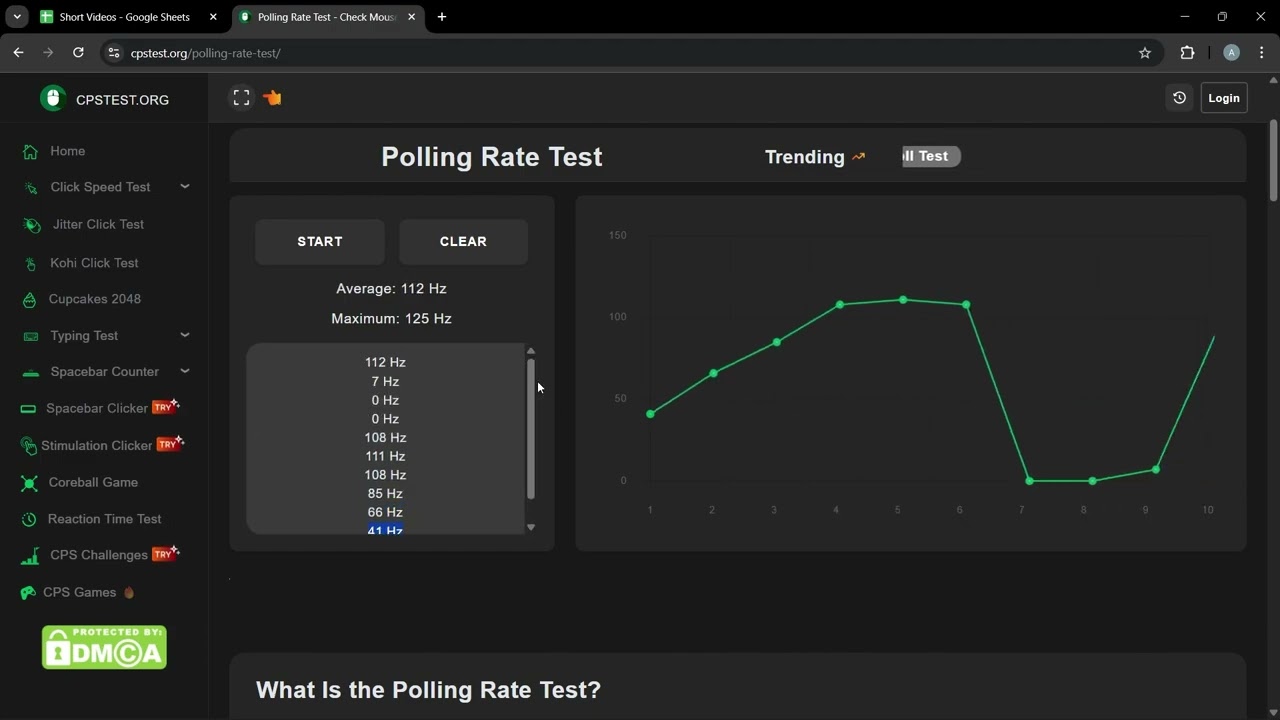Close the Short Videos tab
The width and height of the screenshot is (1280, 720).
[x=213, y=17]
